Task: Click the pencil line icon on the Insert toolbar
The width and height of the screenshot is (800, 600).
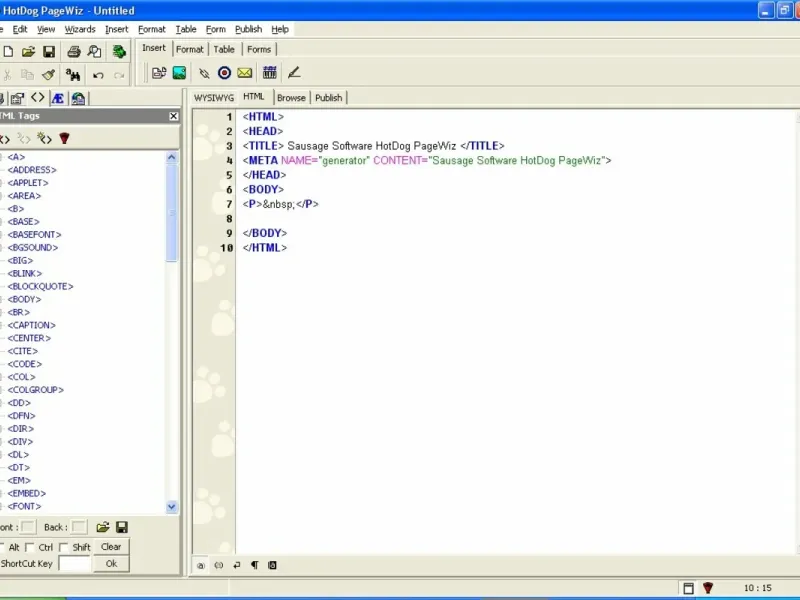Action: click(x=294, y=73)
